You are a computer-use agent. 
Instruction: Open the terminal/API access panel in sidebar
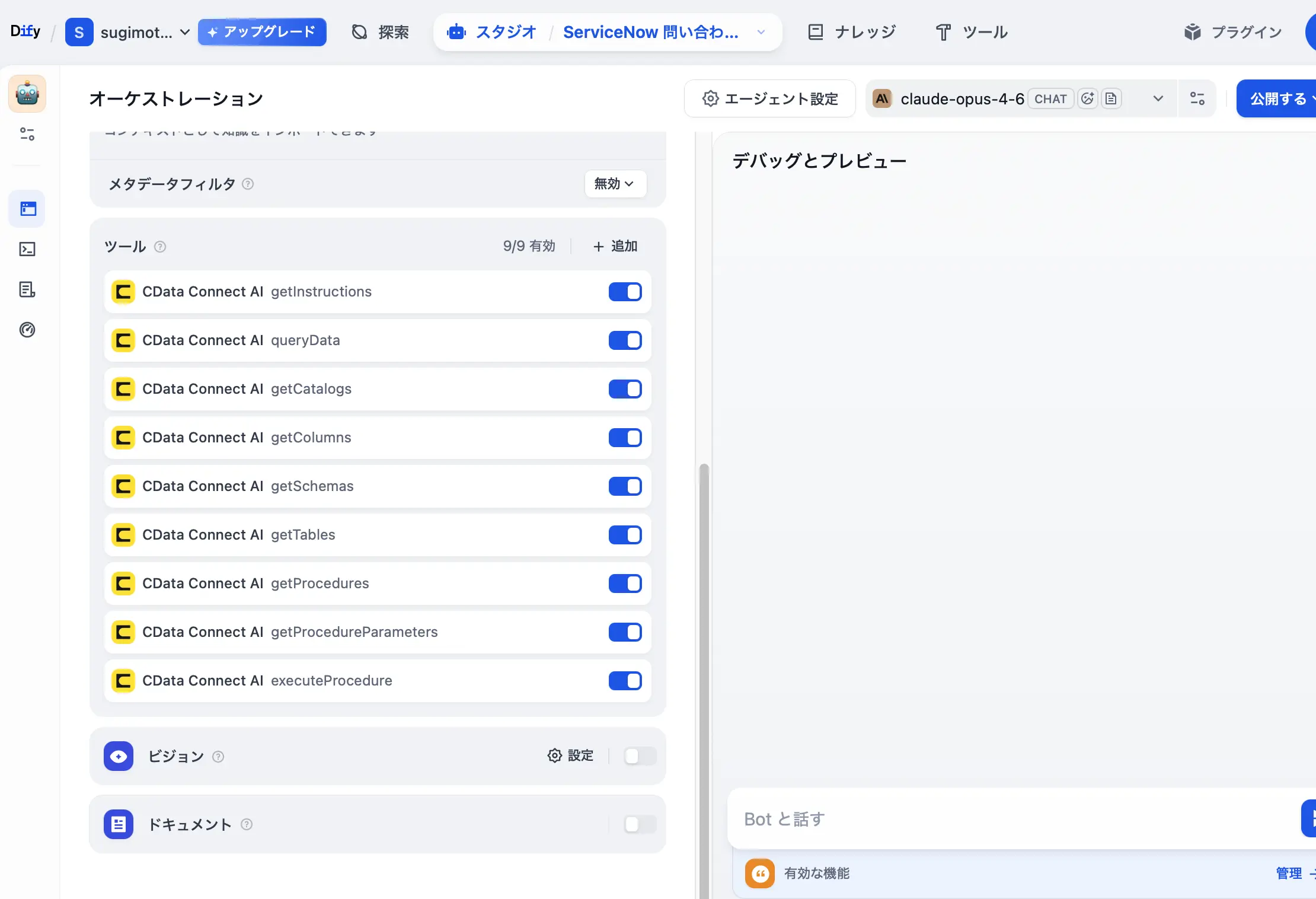point(27,249)
